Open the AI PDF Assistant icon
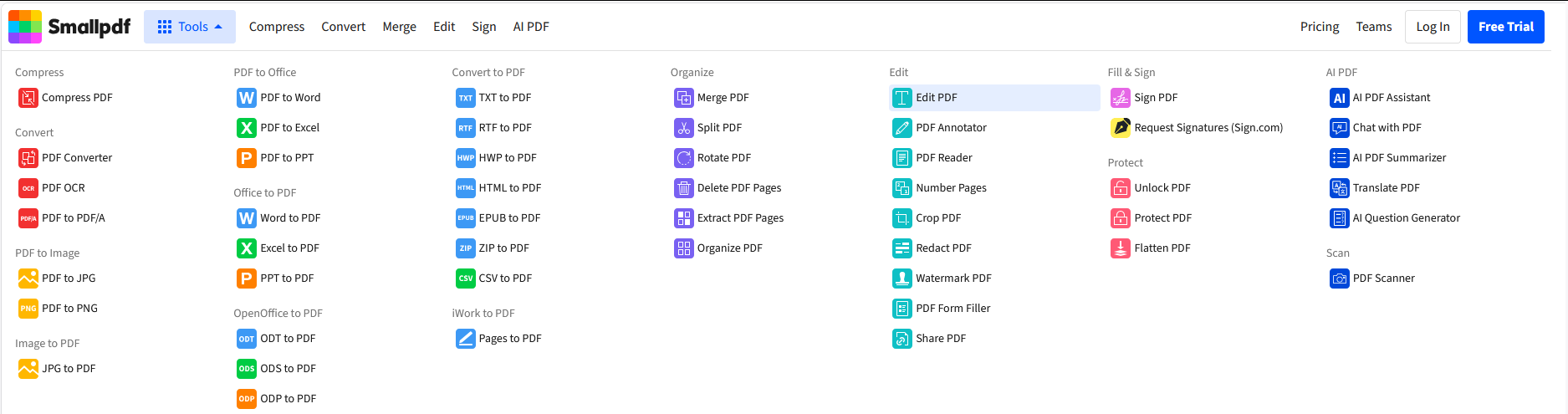 coord(1340,98)
